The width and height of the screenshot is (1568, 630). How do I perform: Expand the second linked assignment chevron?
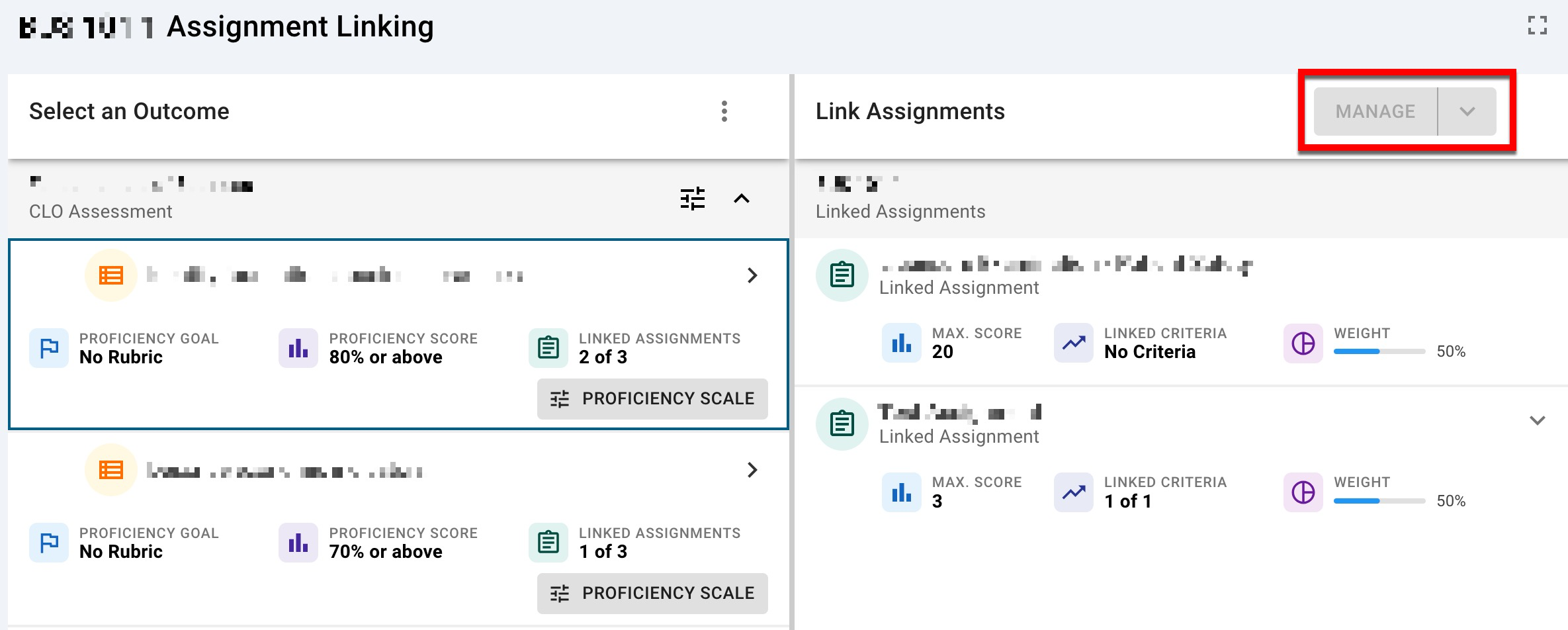click(1537, 421)
